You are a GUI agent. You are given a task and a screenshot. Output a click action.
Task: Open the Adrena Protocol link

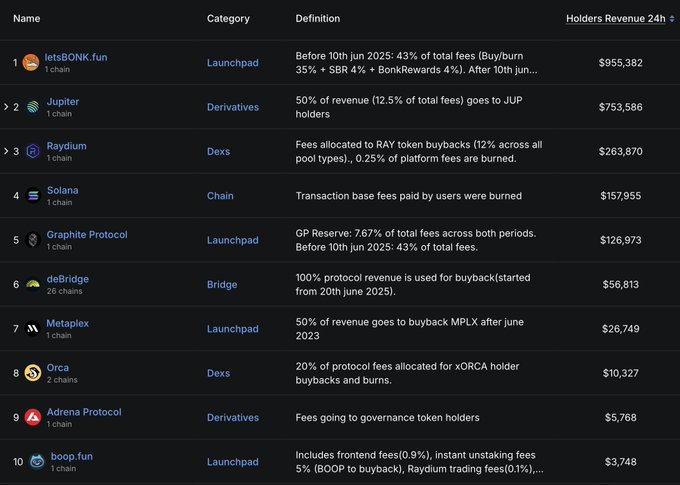point(84,412)
